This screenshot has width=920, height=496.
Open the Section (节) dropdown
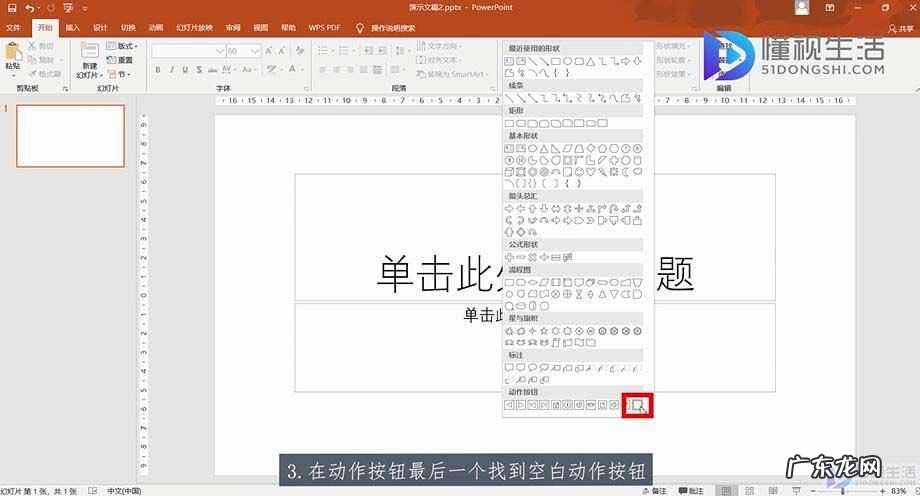point(119,75)
